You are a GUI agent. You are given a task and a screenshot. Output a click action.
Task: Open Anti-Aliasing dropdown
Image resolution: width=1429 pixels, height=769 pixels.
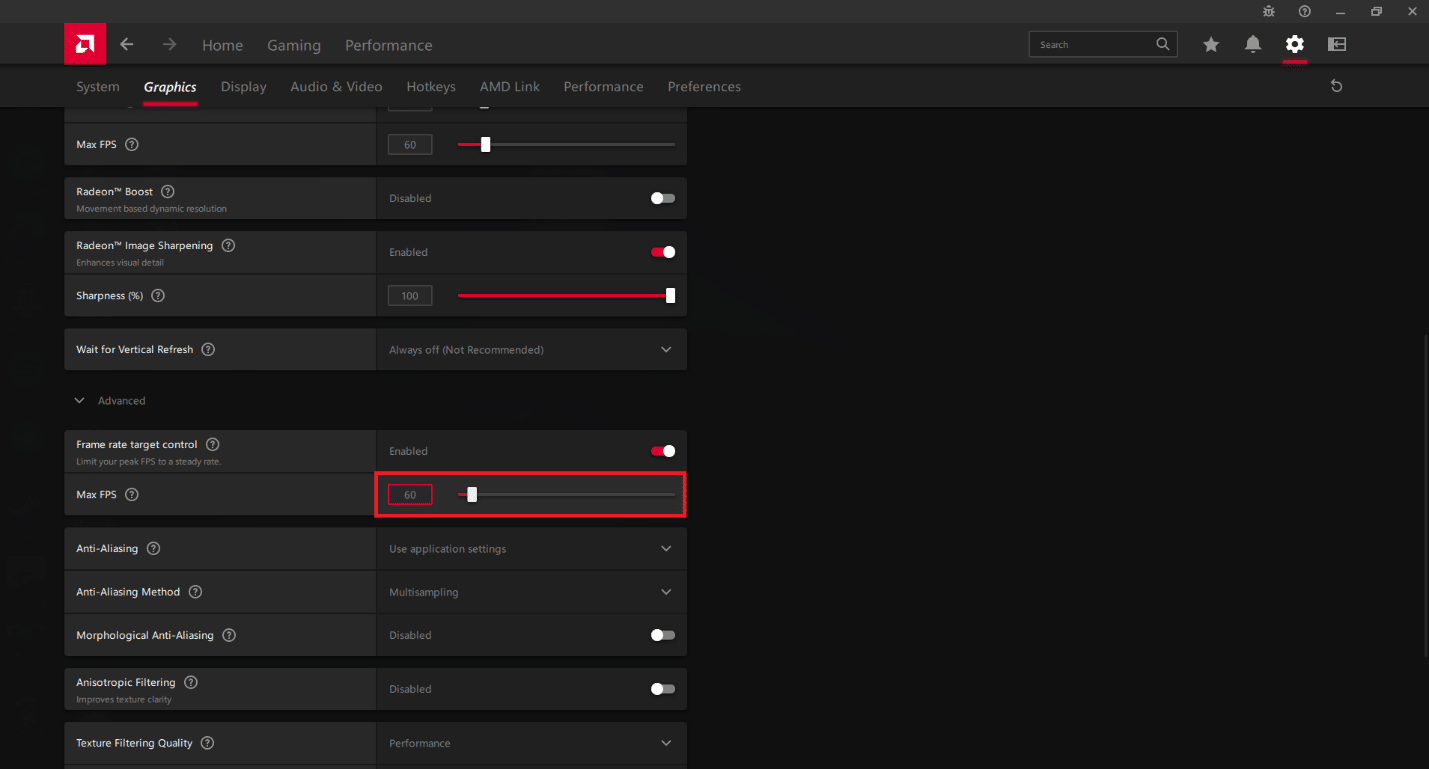click(531, 549)
